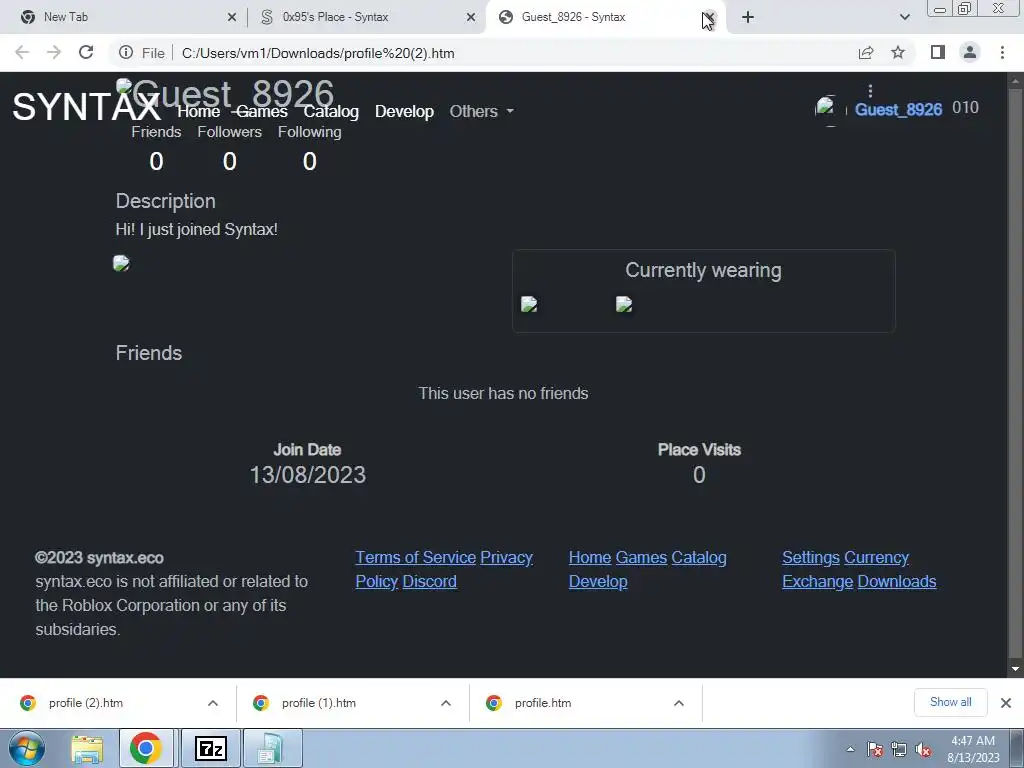Screen dimensions: 1024x768
Task: Open downloaded profile (1).htm file
Action: (319, 703)
